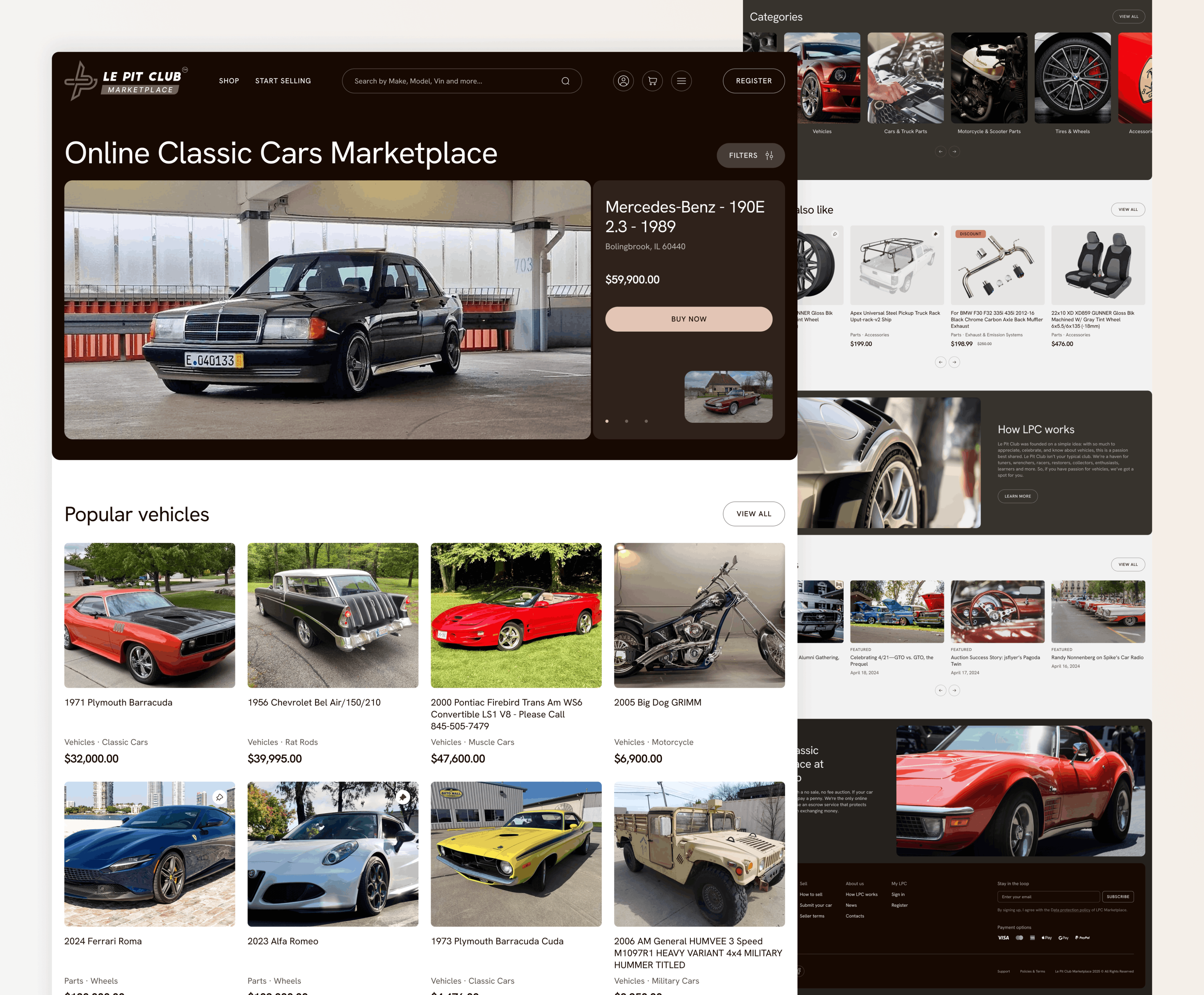1204x995 pixels.
Task: Click the American Express card icon in footer
Action: tap(1033, 938)
